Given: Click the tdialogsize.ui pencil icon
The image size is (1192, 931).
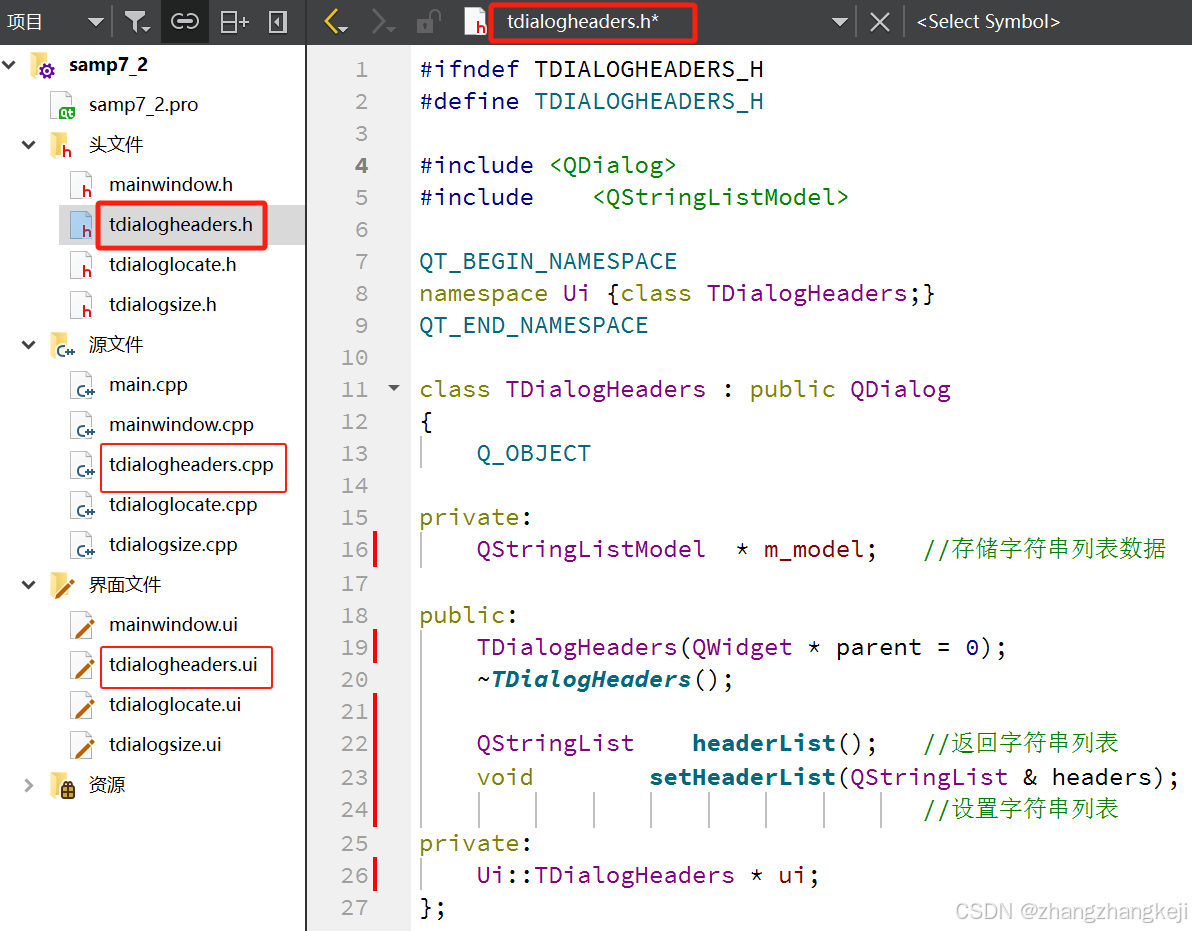Looking at the screenshot, I should tap(83, 746).
